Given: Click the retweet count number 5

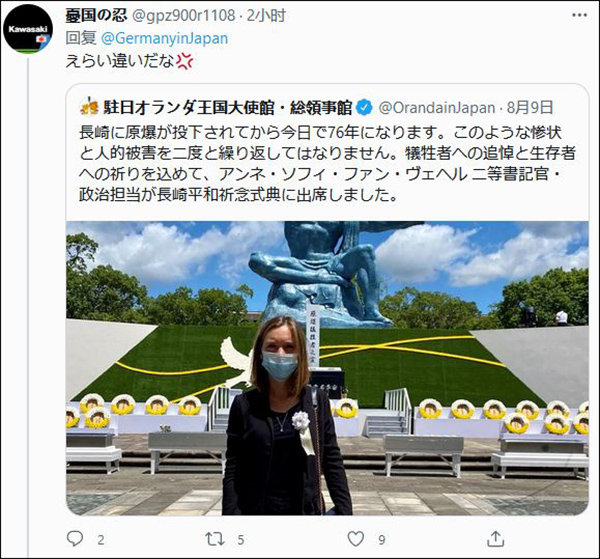Looking at the screenshot, I should [x=241, y=540].
